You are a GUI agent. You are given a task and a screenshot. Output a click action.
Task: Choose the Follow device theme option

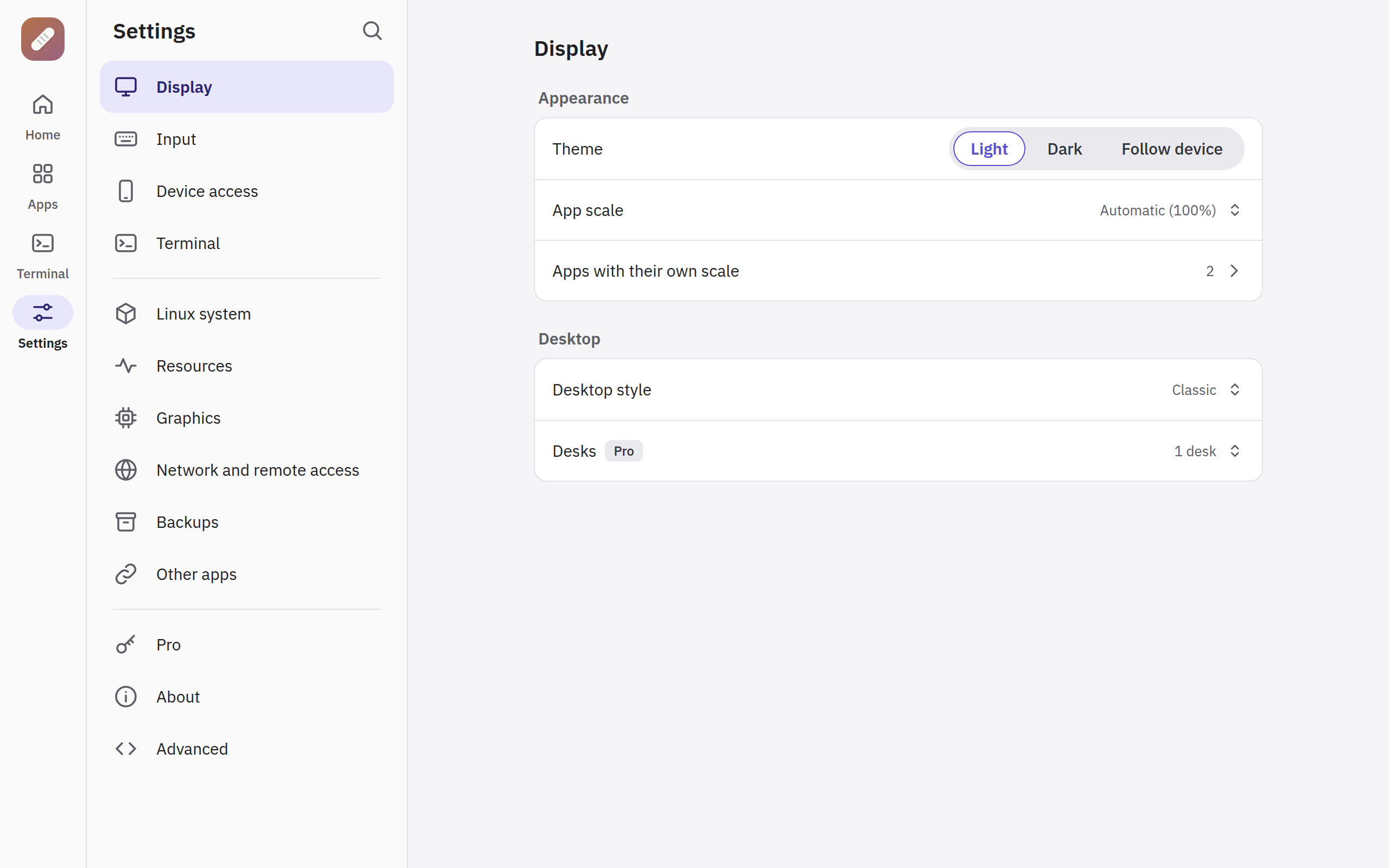coord(1171,149)
